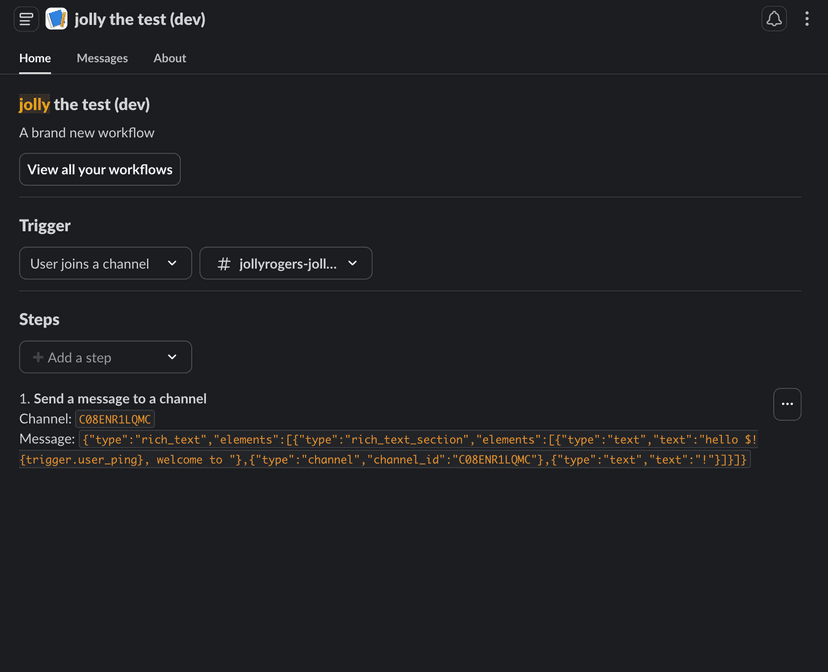Select the Send a message to a channel step
This screenshot has width=828, height=672.
[120, 398]
